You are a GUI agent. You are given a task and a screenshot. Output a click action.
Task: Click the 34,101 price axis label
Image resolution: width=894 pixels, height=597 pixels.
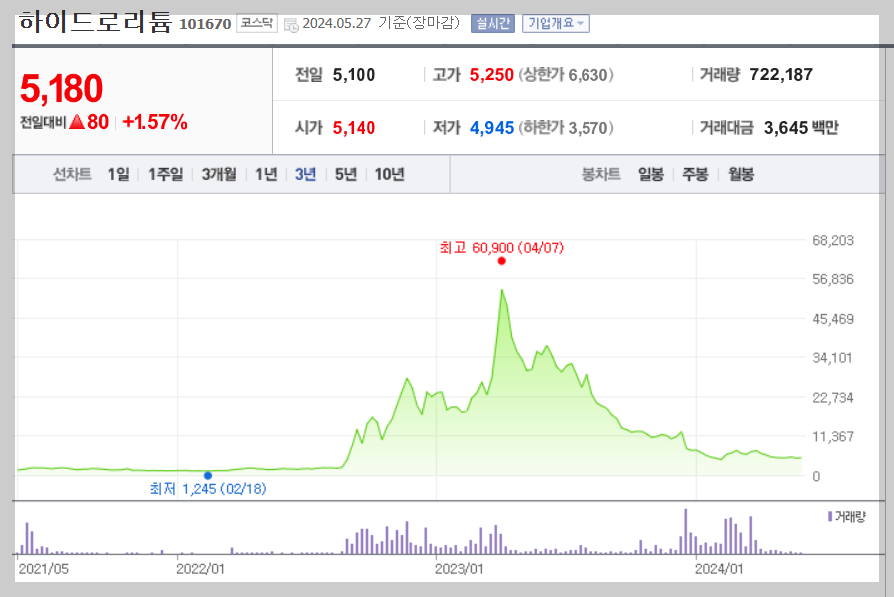[832, 358]
